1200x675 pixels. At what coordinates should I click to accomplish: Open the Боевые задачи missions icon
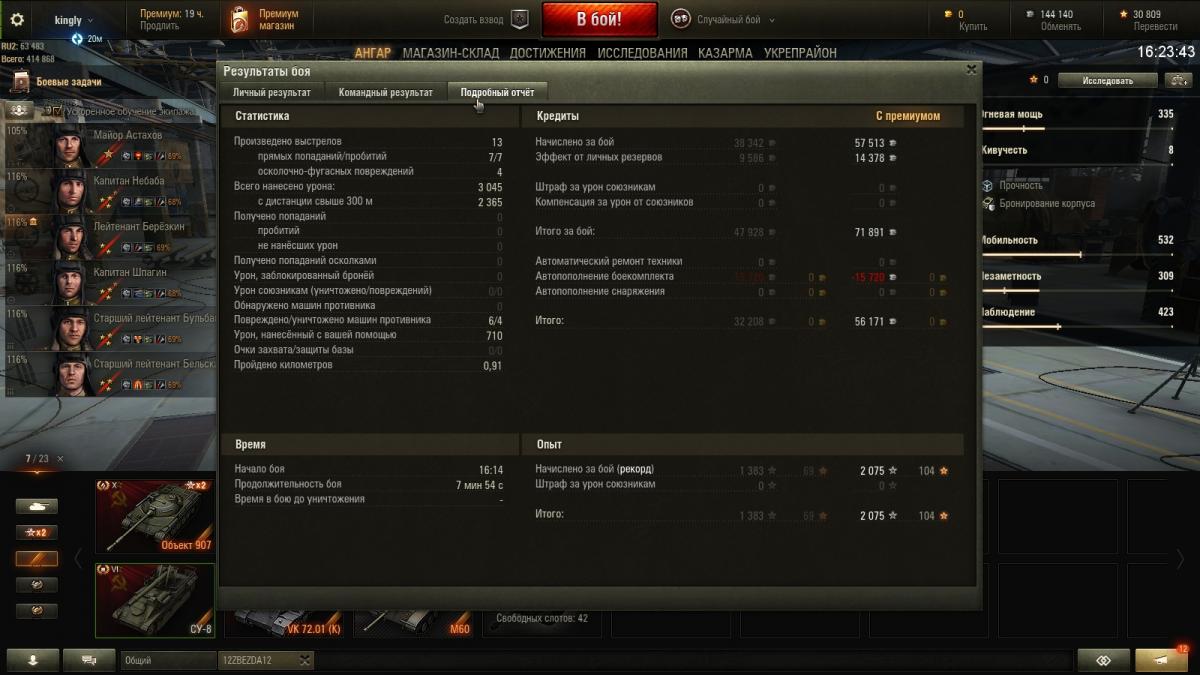pos(20,81)
